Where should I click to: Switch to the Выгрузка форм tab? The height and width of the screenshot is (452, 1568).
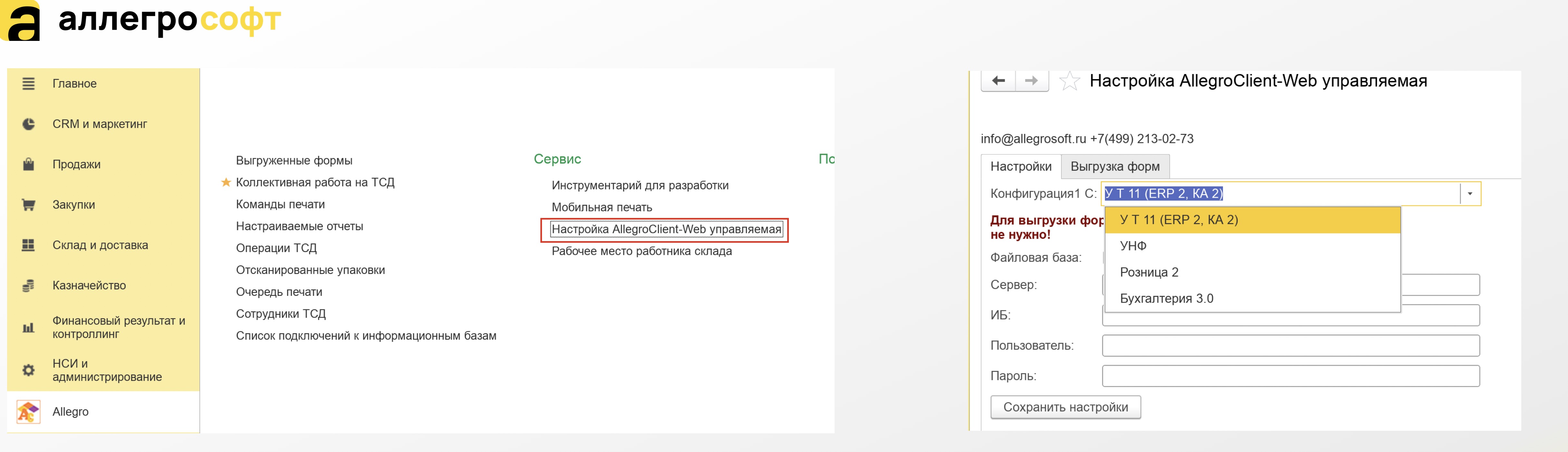[1115, 167]
